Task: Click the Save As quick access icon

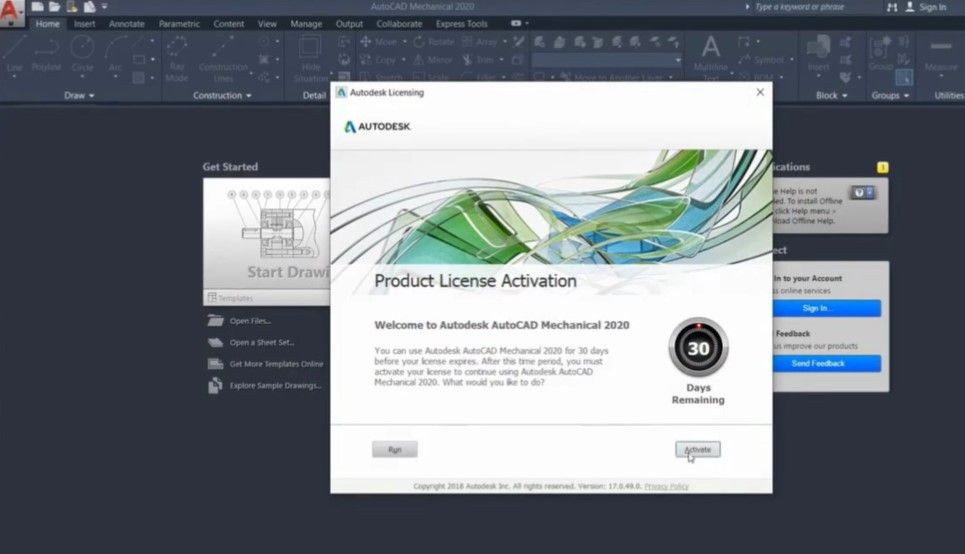Action: (89, 7)
